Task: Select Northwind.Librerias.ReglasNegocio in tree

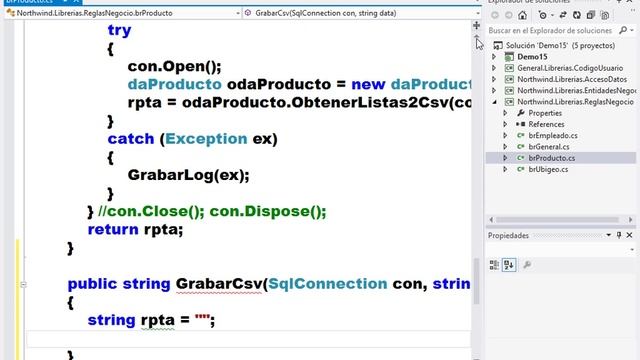Action: click(576, 102)
